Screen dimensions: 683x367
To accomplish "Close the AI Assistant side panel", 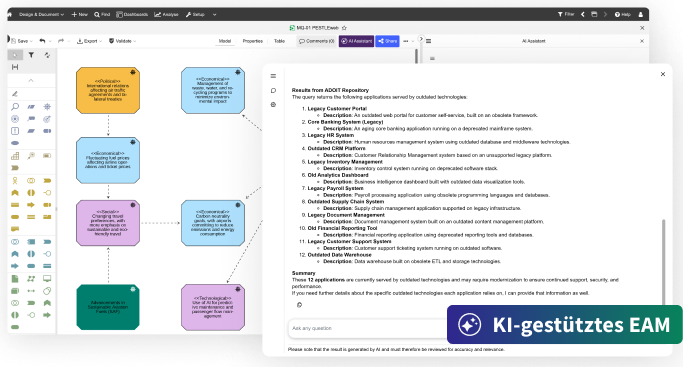I will click(x=642, y=41).
